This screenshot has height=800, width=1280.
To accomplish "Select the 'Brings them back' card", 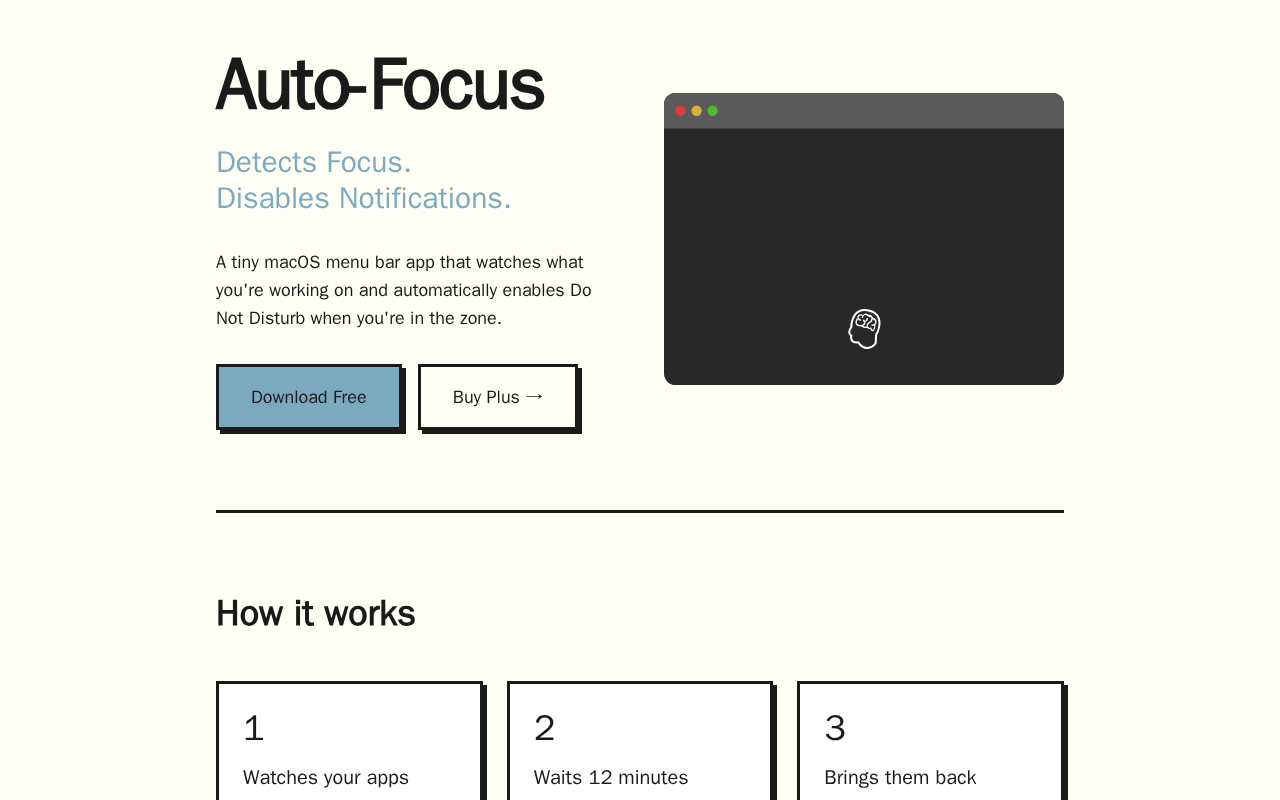I will pos(930,741).
